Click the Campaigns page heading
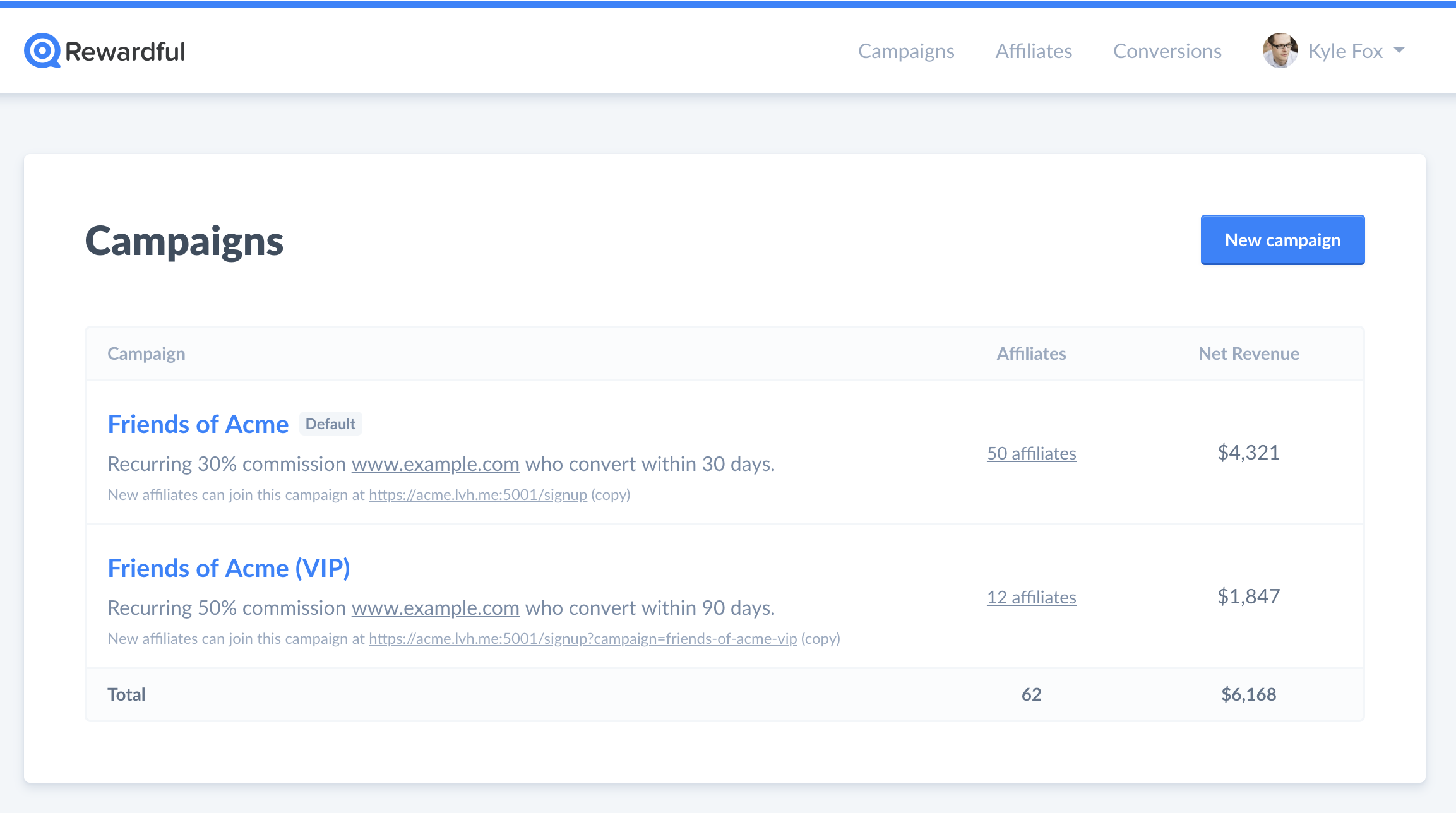Screen dimensions: 1456x813 (x=184, y=242)
